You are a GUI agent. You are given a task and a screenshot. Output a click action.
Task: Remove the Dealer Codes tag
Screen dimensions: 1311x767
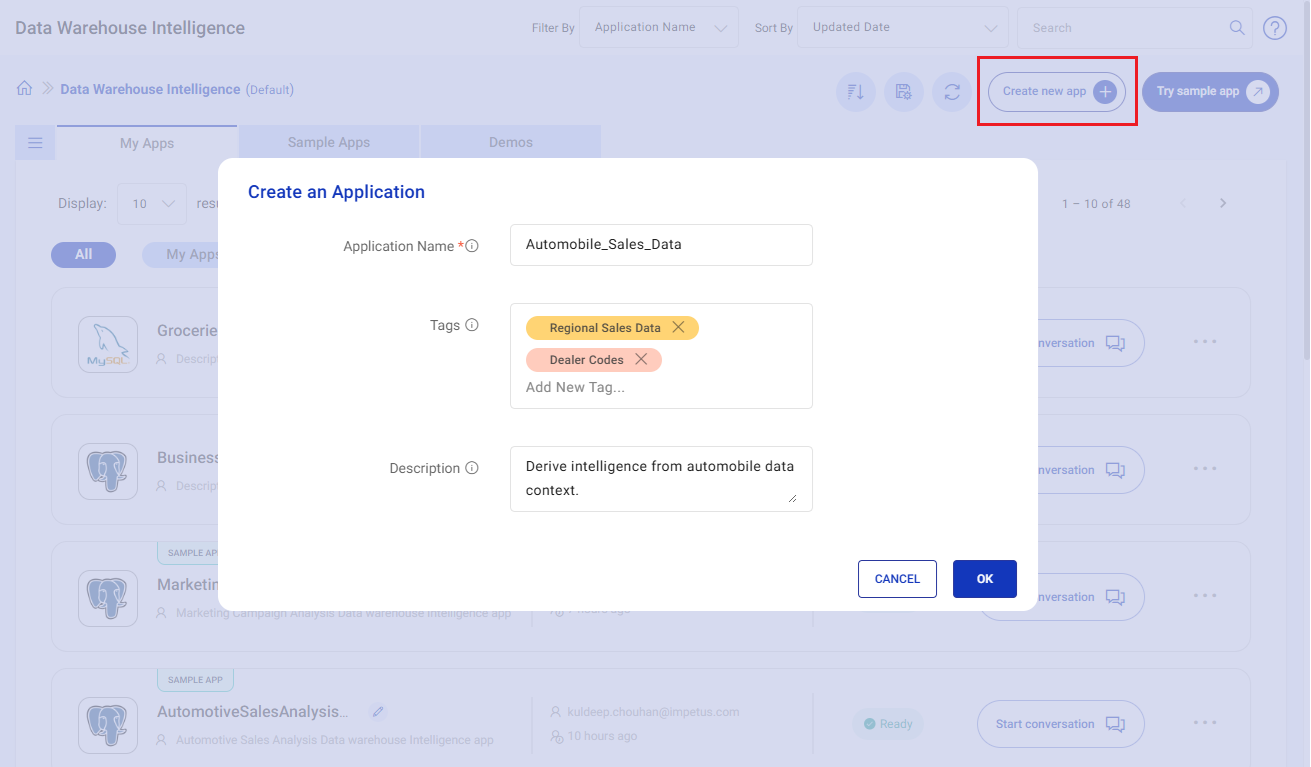(x=641, y=360)
